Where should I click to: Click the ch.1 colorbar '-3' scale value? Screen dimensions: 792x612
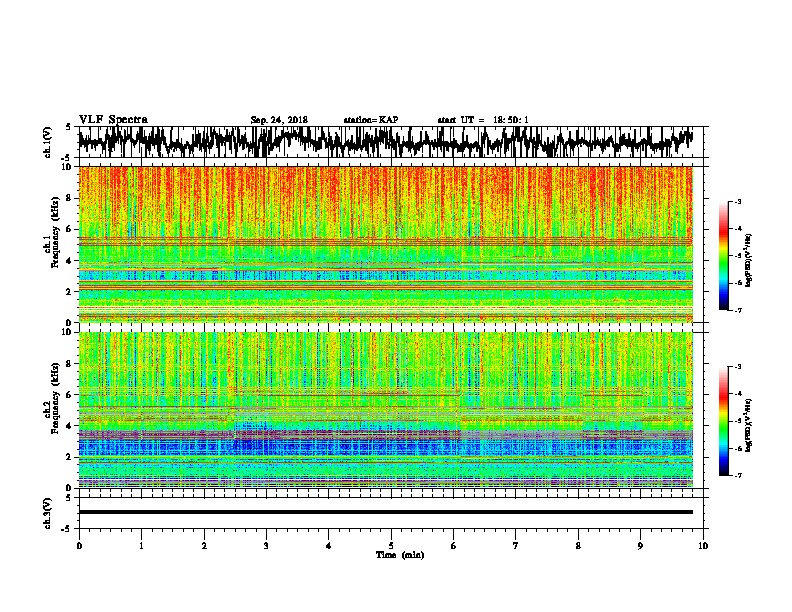738,201
